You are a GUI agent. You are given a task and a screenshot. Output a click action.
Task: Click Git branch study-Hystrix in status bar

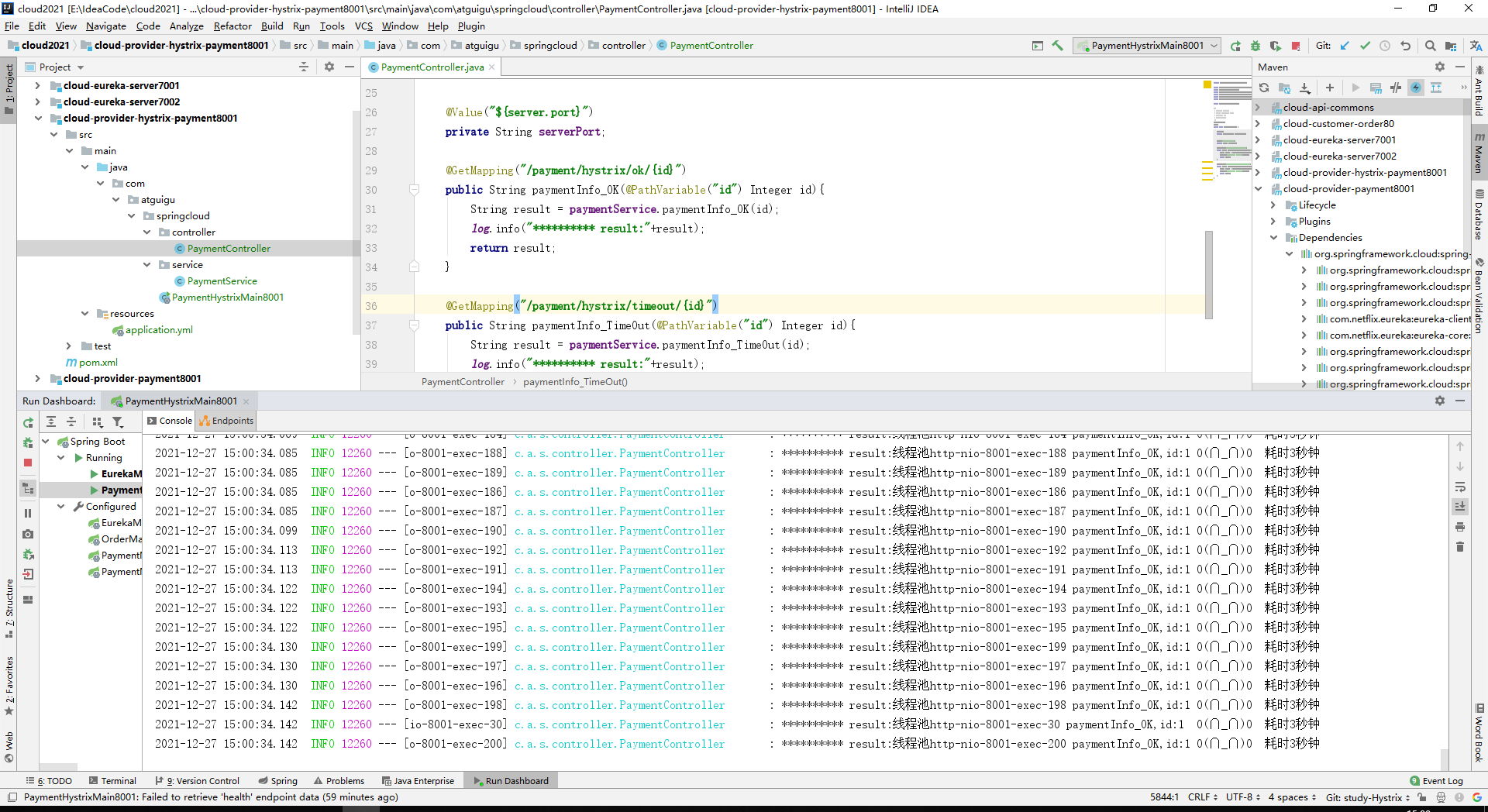1368,797
